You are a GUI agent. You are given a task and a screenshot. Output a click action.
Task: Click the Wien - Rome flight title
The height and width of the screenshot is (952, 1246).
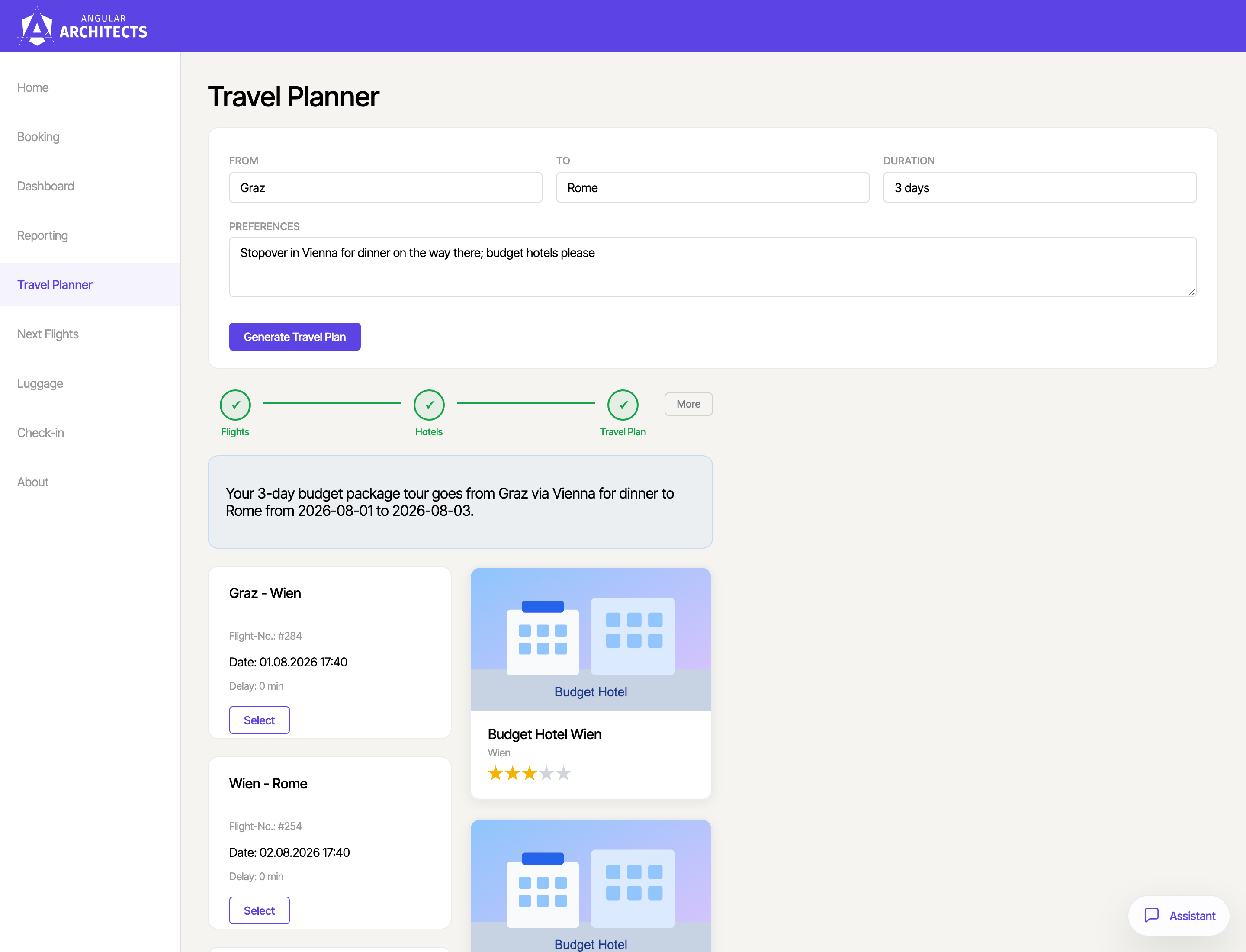pyautogui.click(x=268, y=783)
